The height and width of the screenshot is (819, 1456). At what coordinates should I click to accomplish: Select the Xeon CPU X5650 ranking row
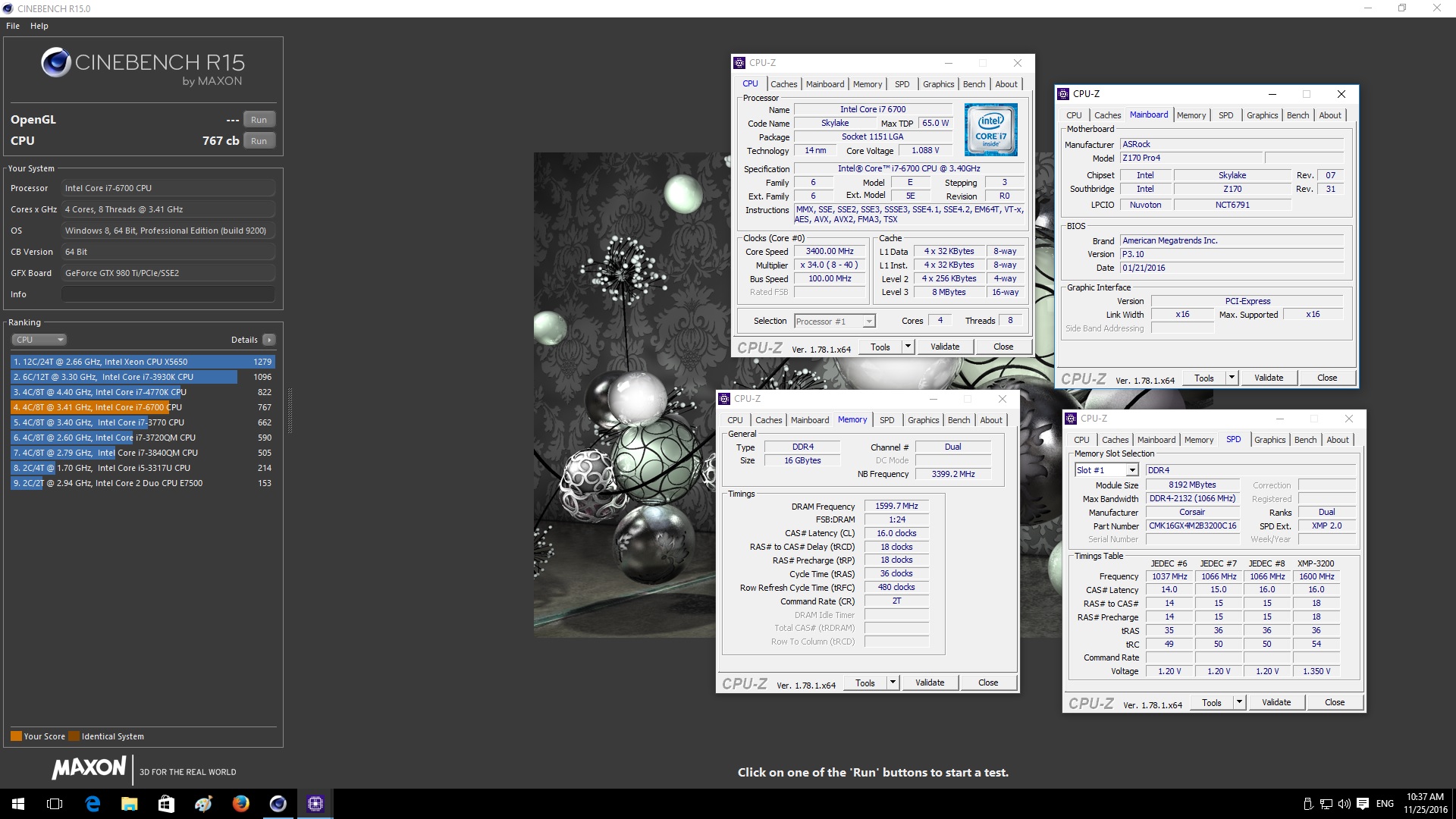point(143,362)
